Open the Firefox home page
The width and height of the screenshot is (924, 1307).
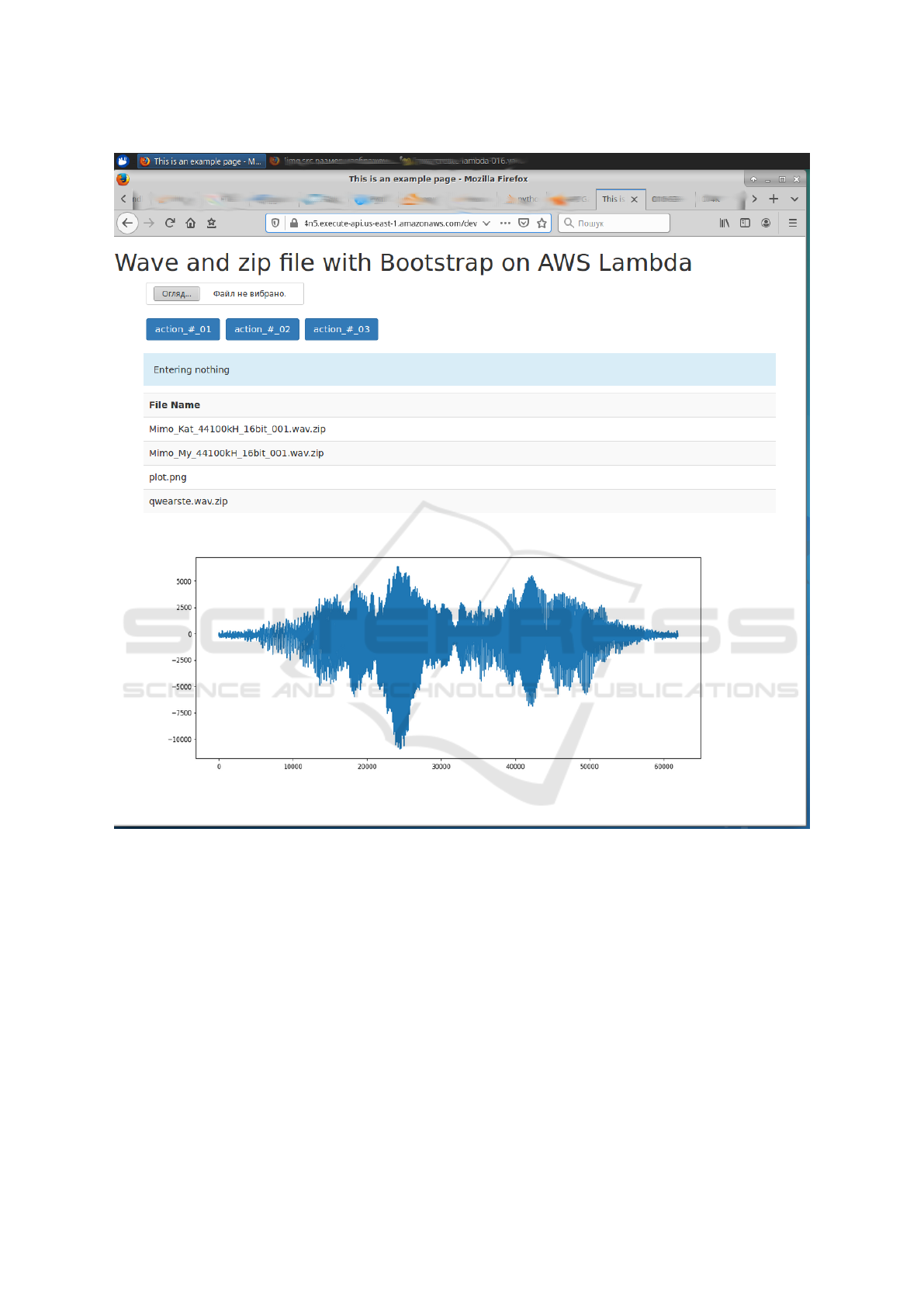click(x=191, y=223)
